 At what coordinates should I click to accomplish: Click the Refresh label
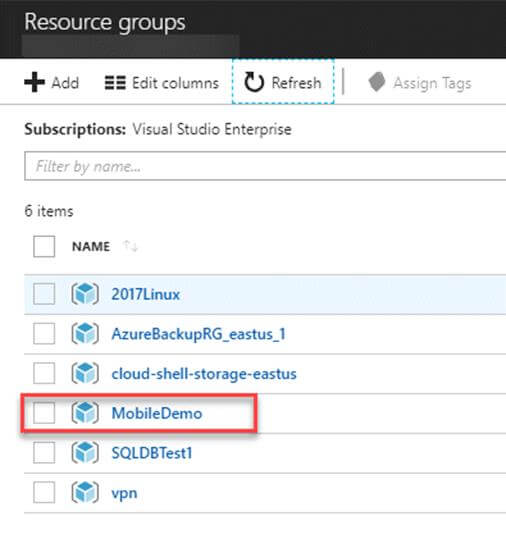296,83
